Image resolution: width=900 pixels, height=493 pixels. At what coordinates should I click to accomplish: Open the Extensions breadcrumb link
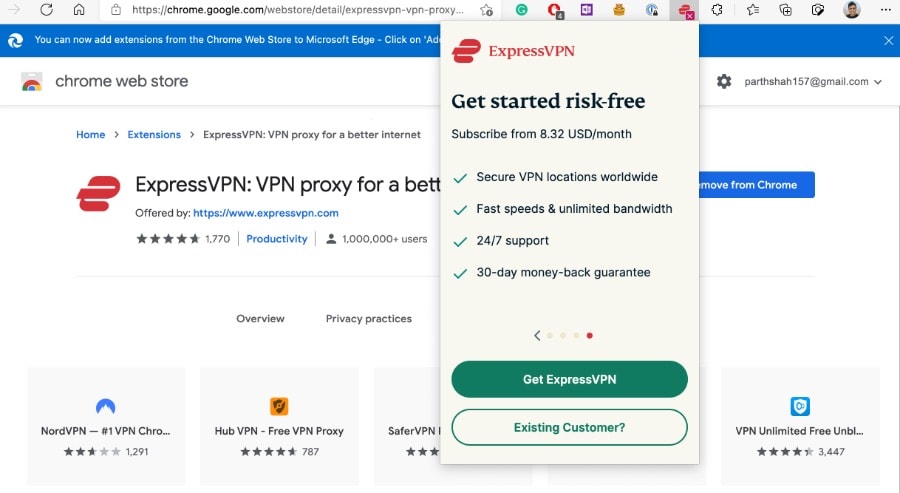(x=154, y=134)
